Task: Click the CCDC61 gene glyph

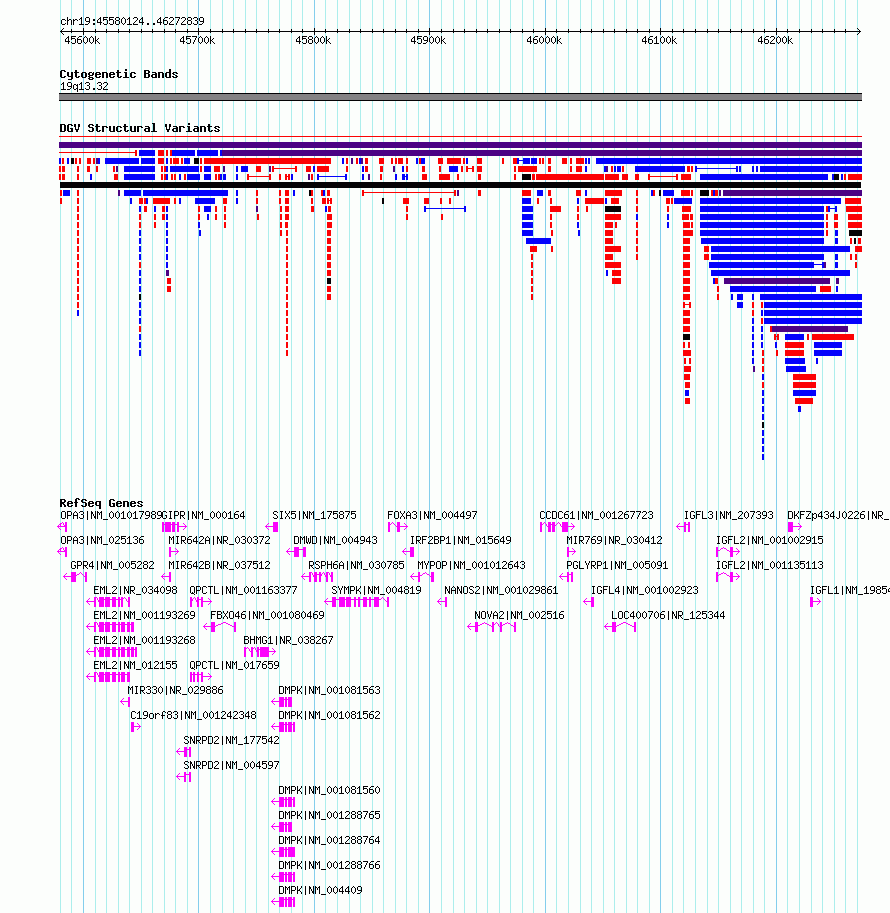Action: [x=557, y=527]
